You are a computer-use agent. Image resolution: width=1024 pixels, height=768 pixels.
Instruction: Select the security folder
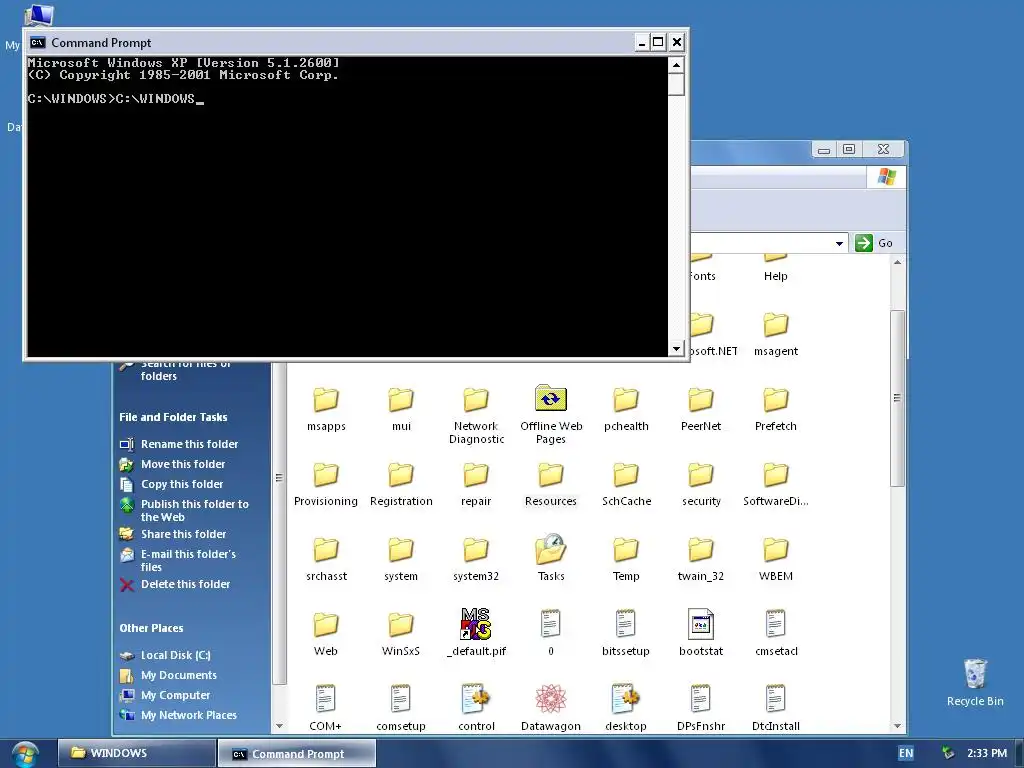[x=701, y=484]
